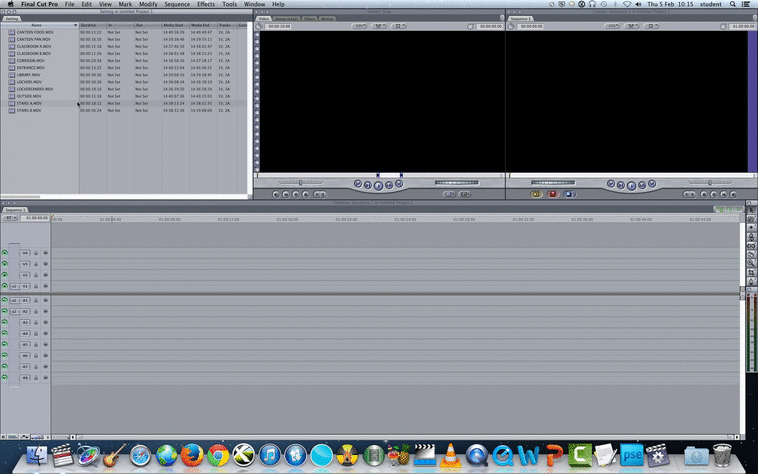Adjust Canvas shuttle control slider
Viewport: 758px width, 474px height.
(710, 182)
